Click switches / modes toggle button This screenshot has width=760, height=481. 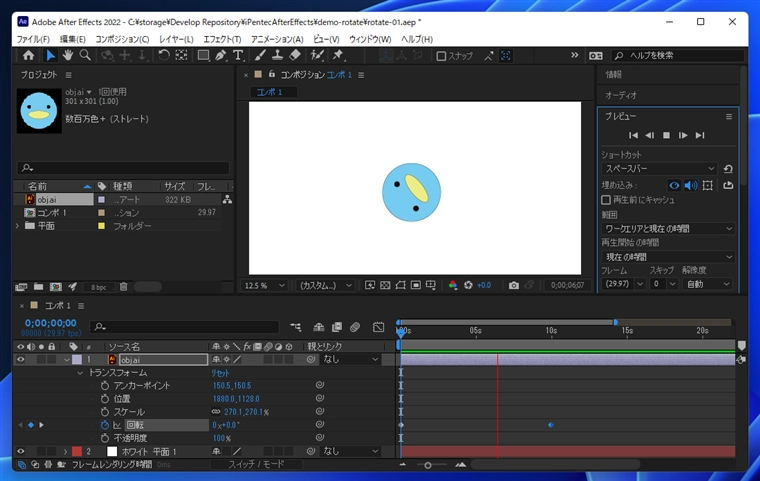pos(256,465)
